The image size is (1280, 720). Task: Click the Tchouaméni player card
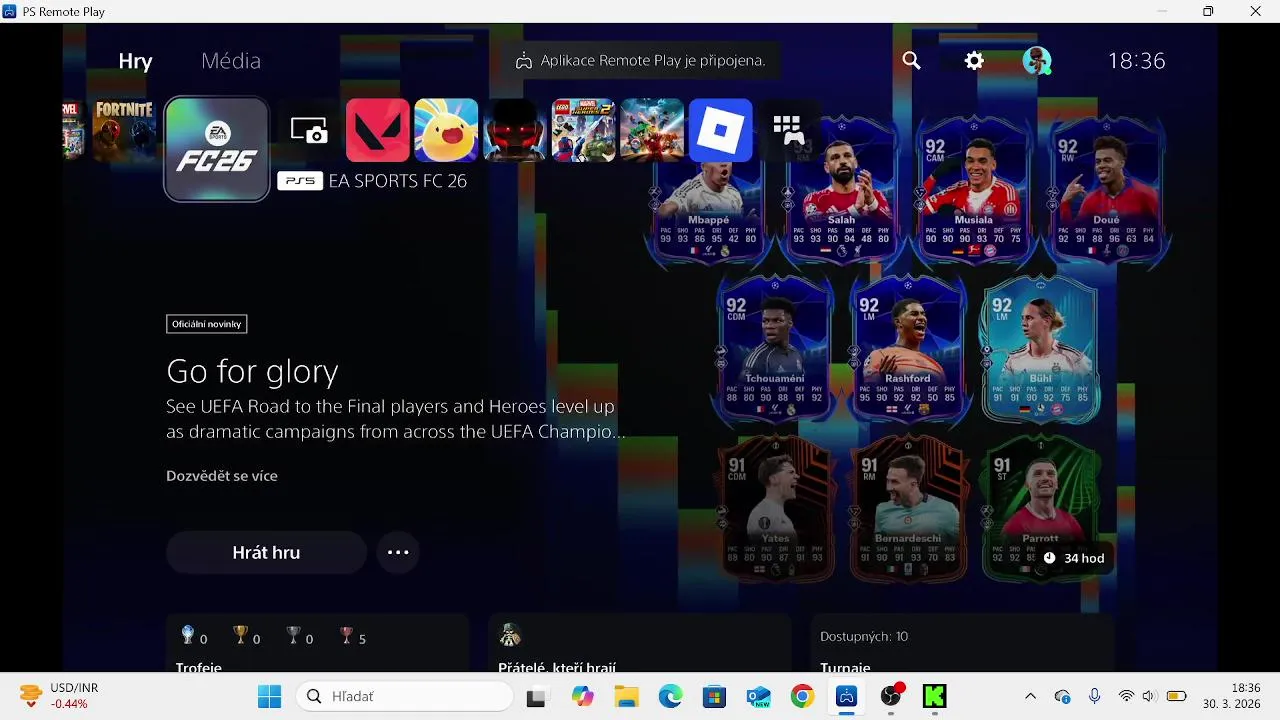[775, 348]
